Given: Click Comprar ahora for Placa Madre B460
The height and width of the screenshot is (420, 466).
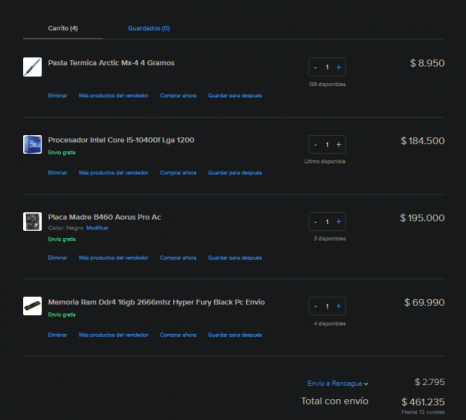Looking at the screenshot, I should click(x=178, y=258).
